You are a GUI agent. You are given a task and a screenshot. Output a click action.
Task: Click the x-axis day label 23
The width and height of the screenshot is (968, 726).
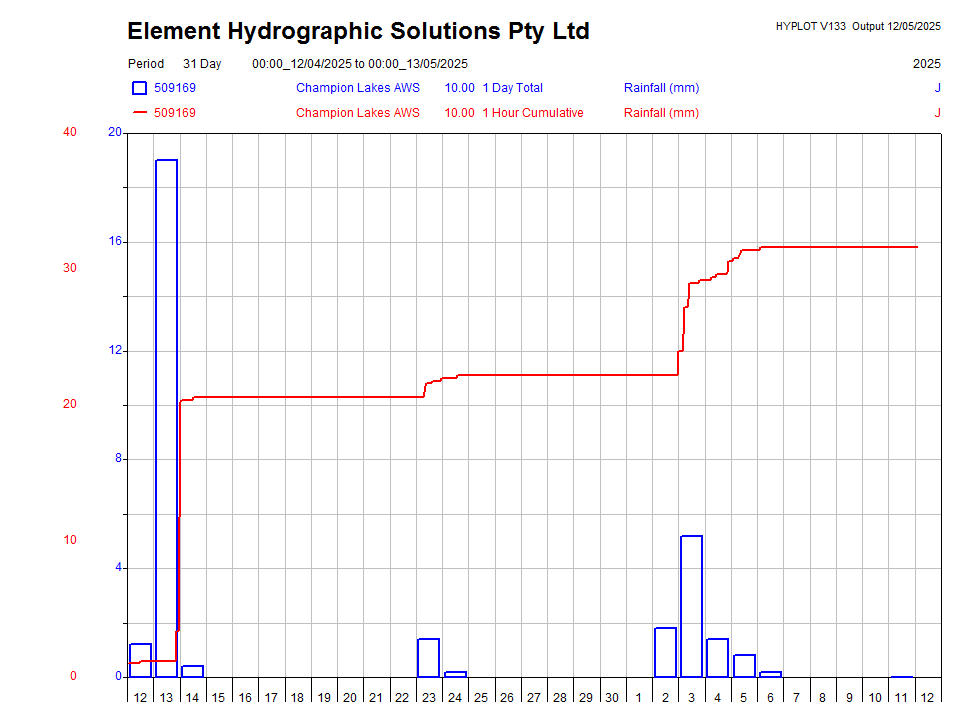[428, 697]
